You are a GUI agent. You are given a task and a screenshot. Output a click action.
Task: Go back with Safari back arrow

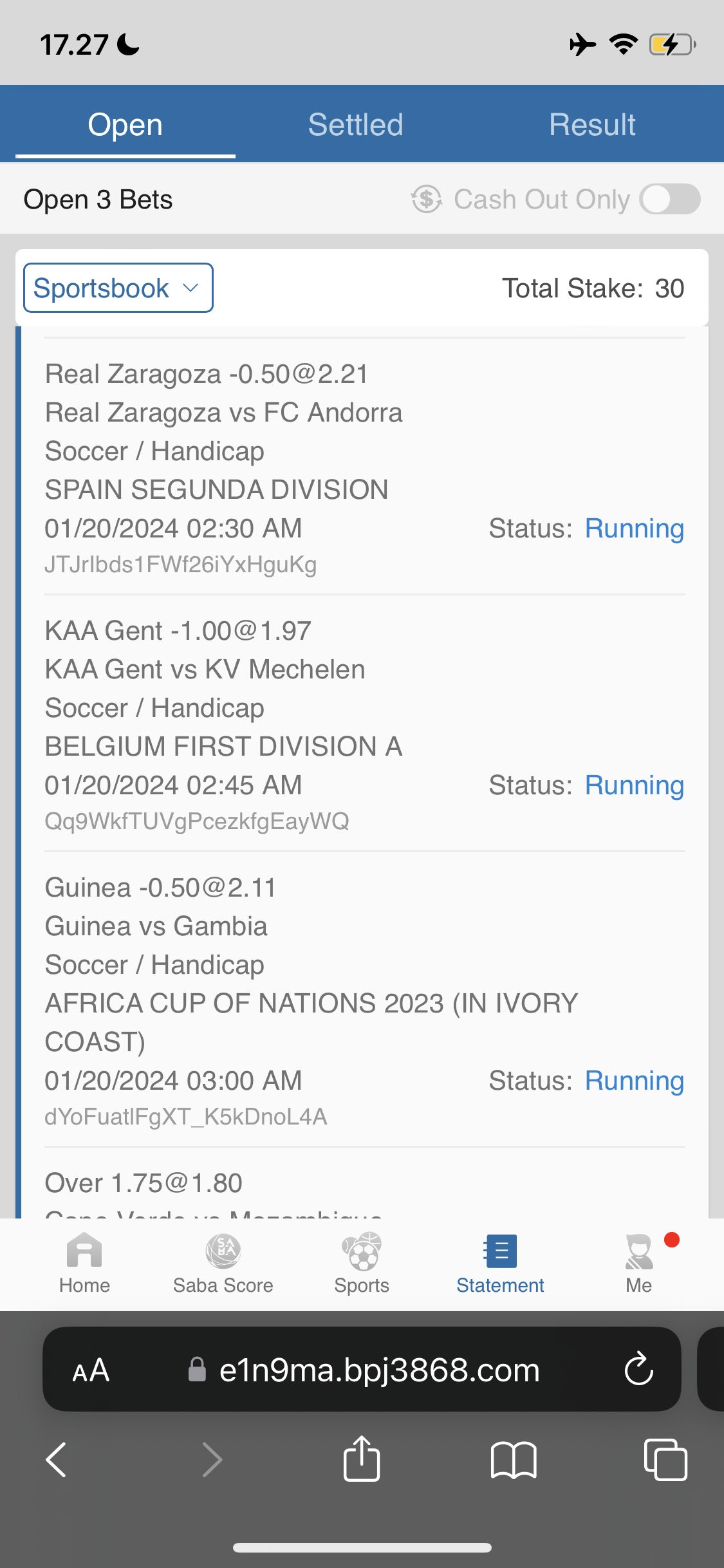[57, 1459]
